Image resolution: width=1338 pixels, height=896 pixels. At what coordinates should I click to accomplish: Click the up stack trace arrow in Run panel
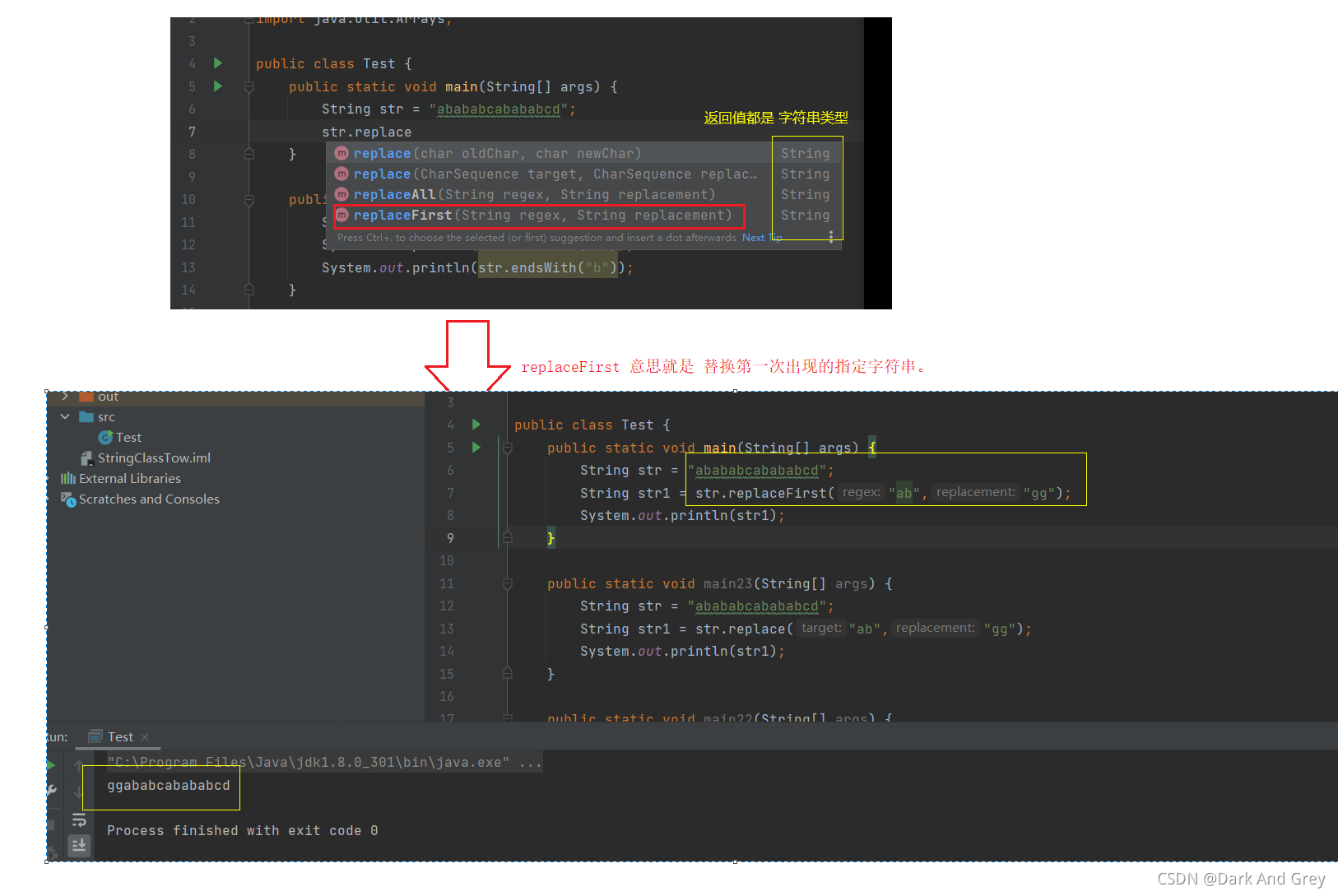[x=78, y=766]
